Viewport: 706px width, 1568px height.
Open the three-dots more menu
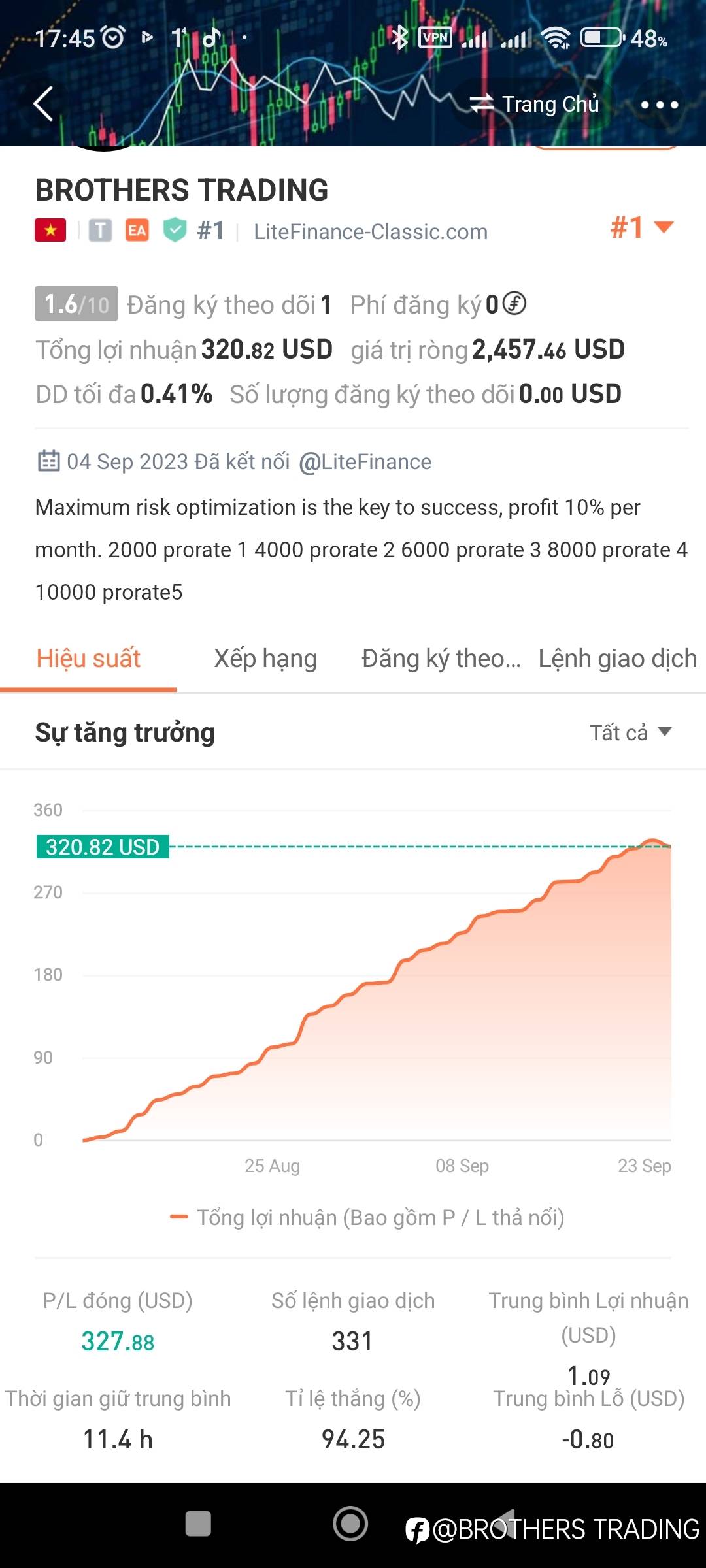659,105
